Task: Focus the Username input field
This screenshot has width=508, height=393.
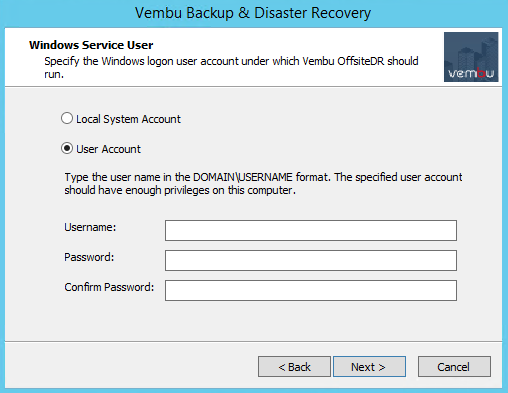Action: click(311, 230)
